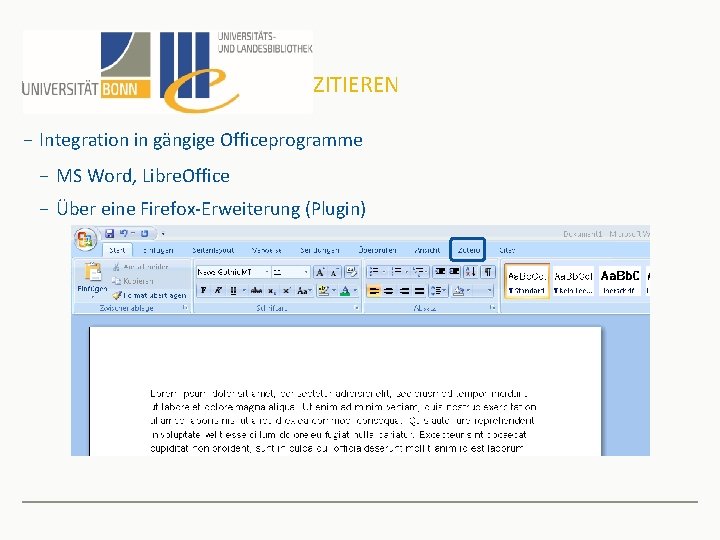Screen dimensions: 720x540
Task: Apply the Standard style
Action: click(x=527, y=281)
